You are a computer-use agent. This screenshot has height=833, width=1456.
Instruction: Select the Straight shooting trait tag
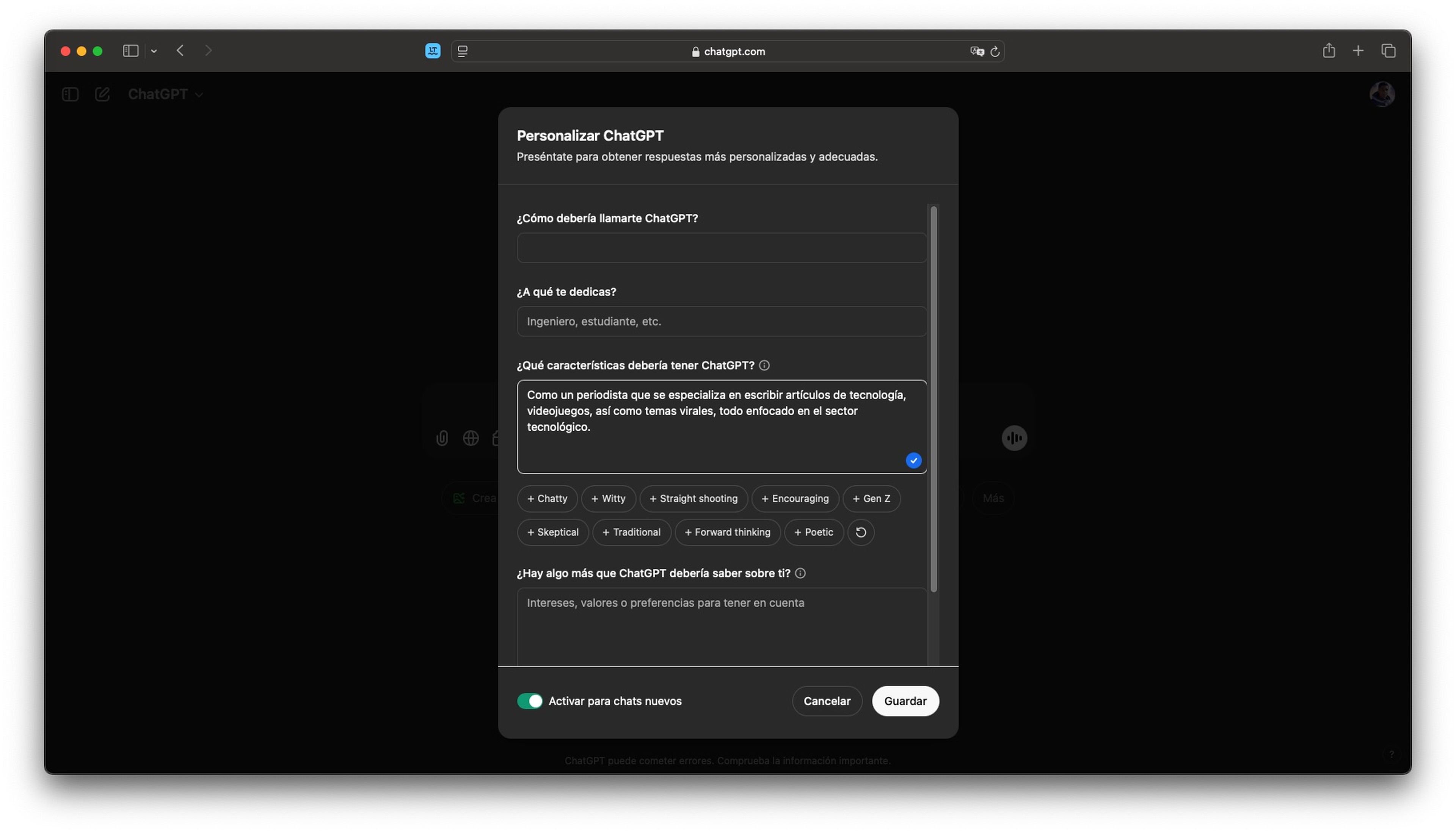click(x=693, y=498)
